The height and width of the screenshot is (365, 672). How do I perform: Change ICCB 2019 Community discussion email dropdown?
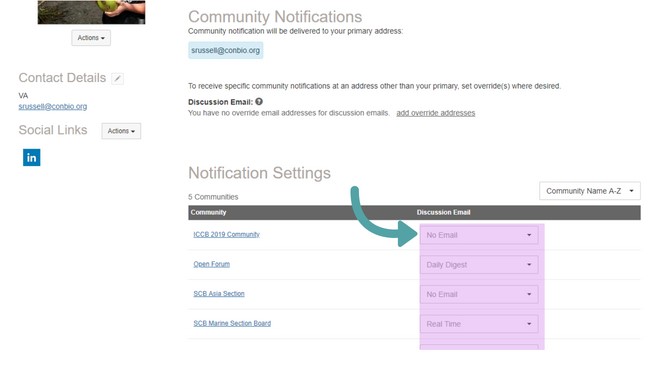click(479, 235)
